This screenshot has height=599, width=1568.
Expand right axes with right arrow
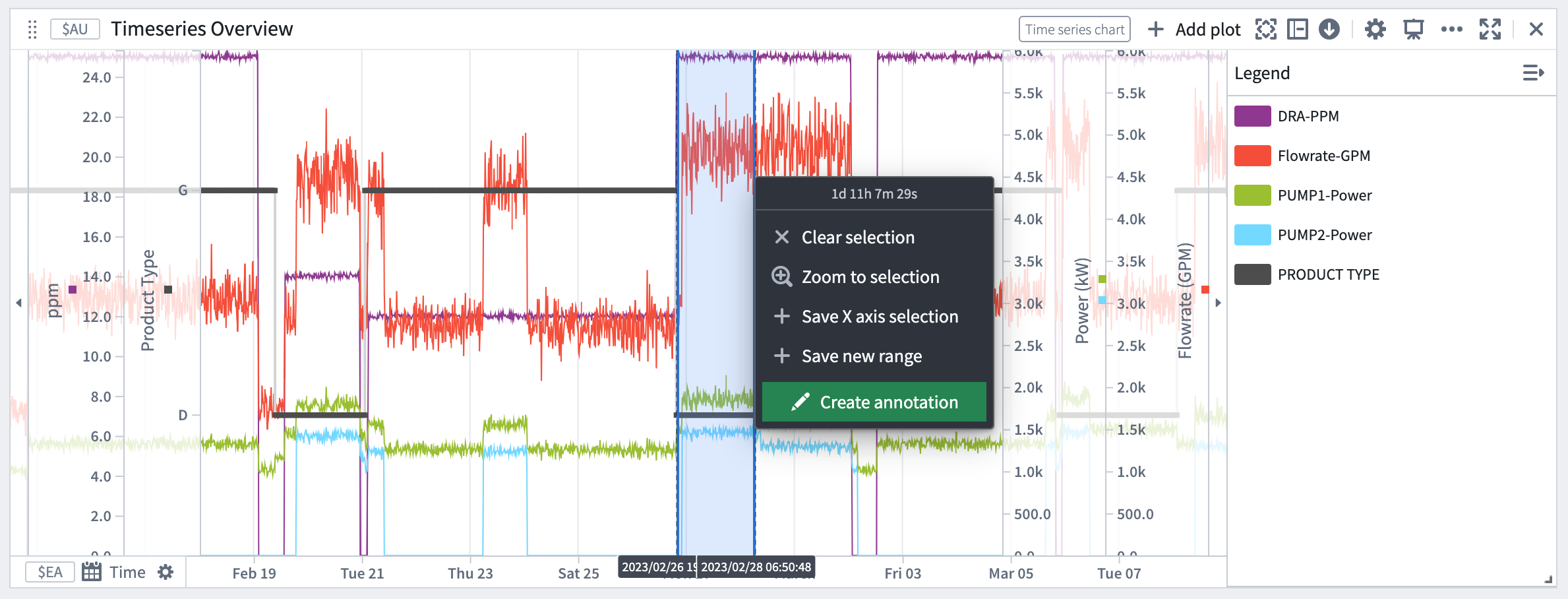(x=1218, y=303)
